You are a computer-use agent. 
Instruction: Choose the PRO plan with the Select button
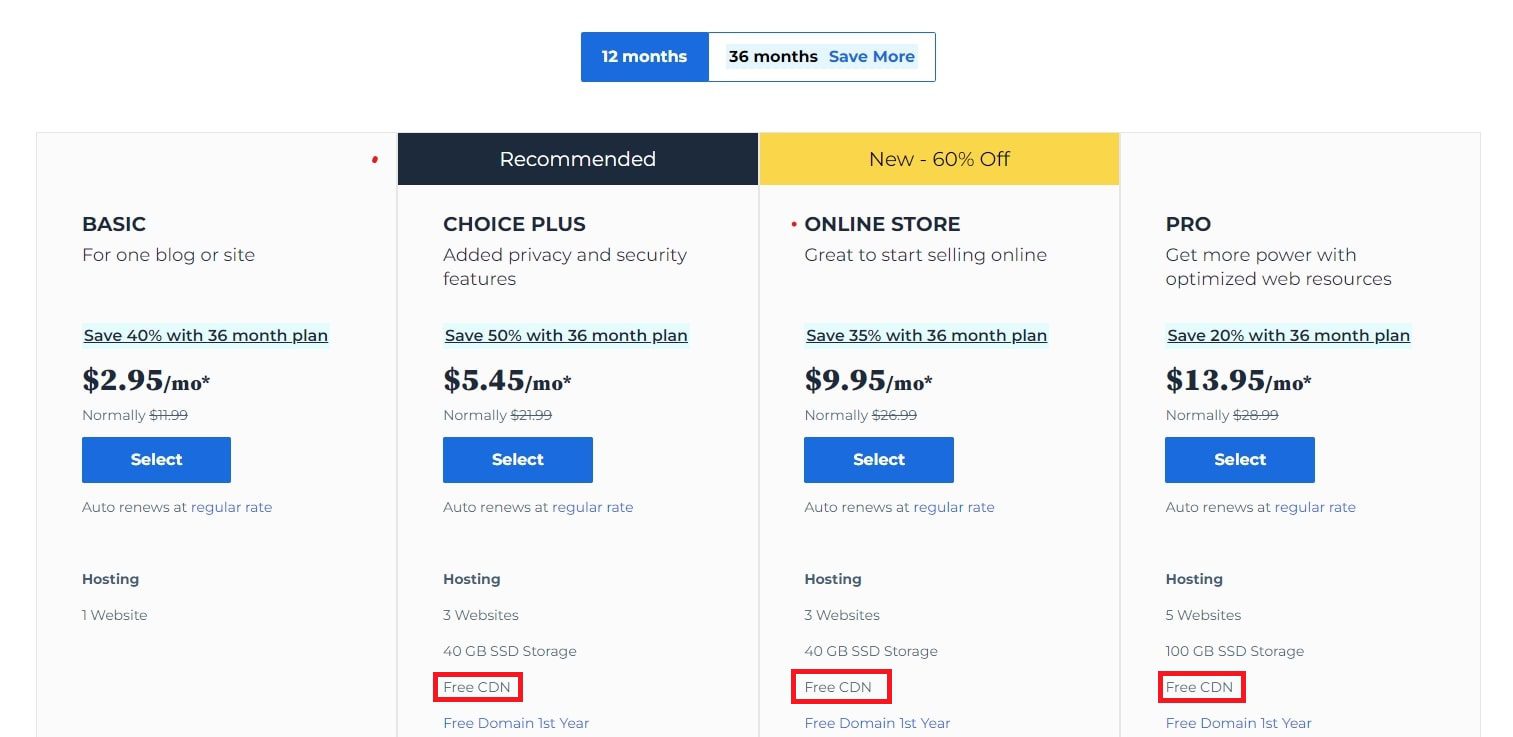click(1239, 459)
